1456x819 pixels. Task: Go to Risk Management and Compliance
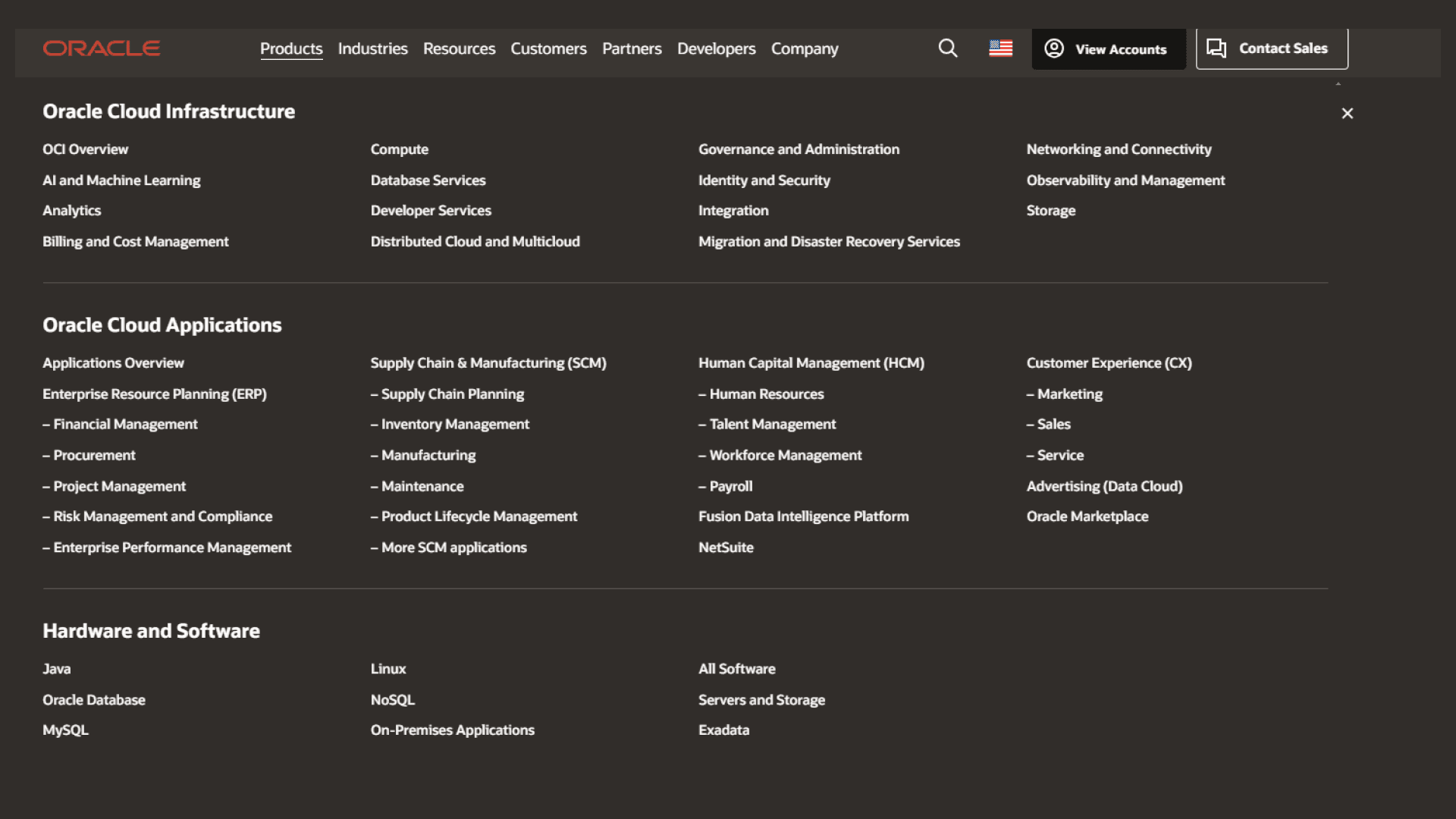click(158, 516)
